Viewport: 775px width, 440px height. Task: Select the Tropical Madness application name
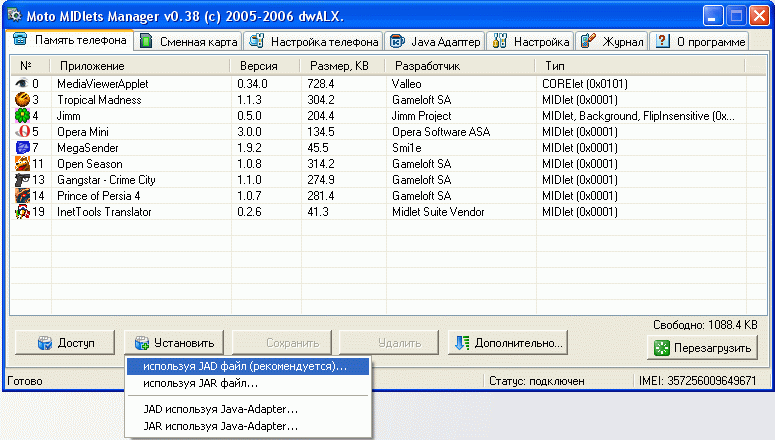99,100
